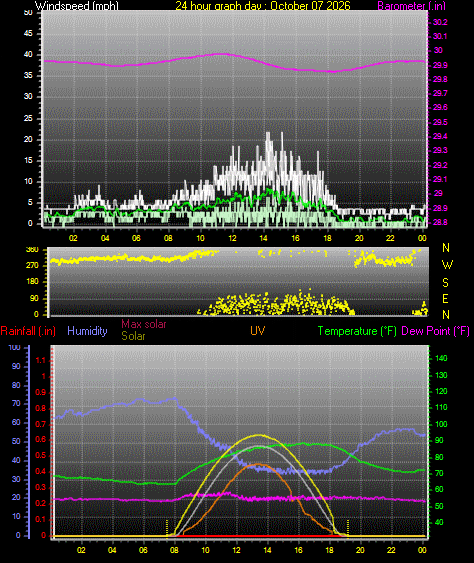Click the 120 temperature scale value
Viewport: 474px width, 563px height.
tap(441, 391)
